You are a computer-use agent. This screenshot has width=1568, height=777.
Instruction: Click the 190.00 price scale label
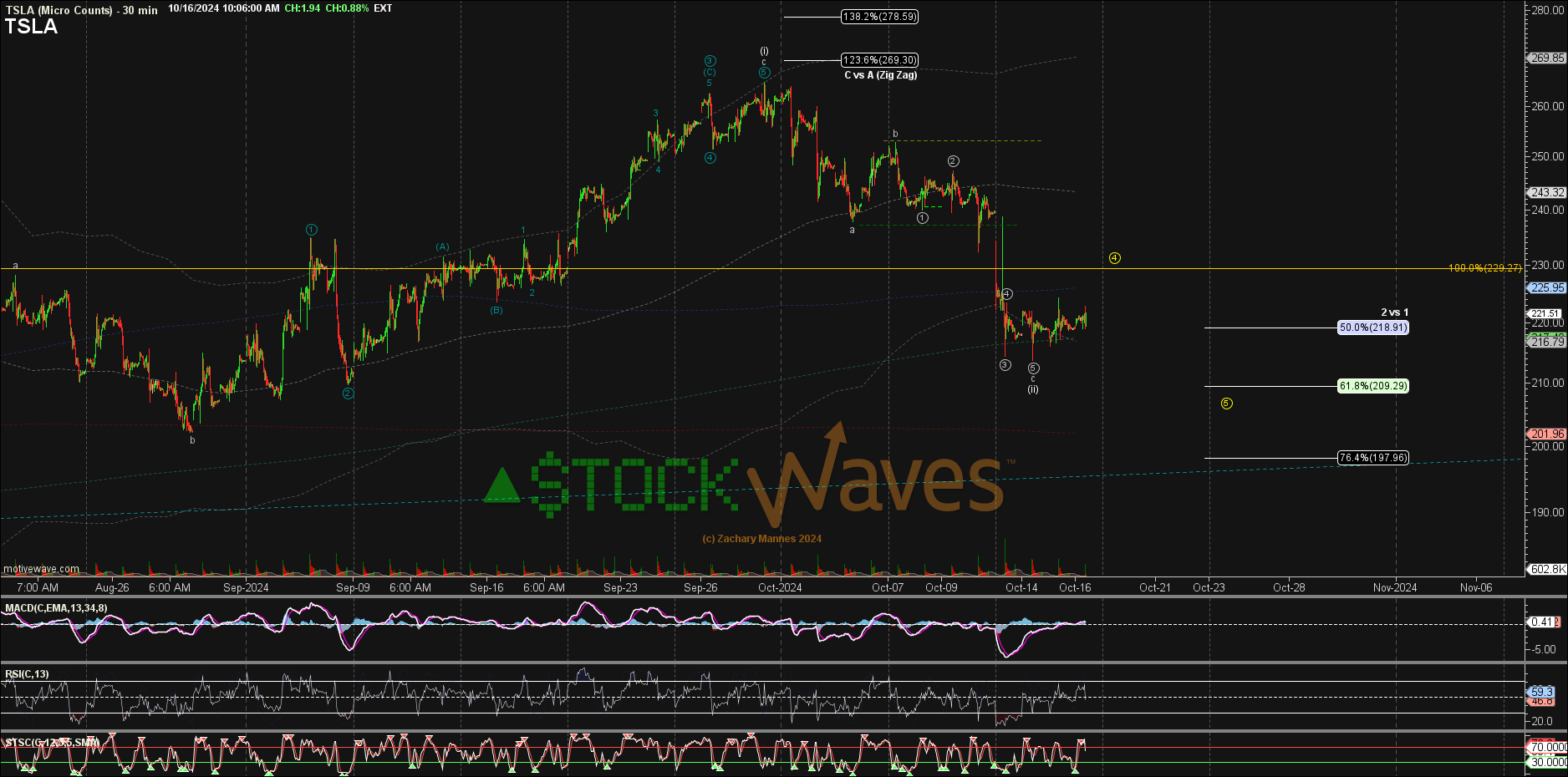click(x=1548, y=512)
